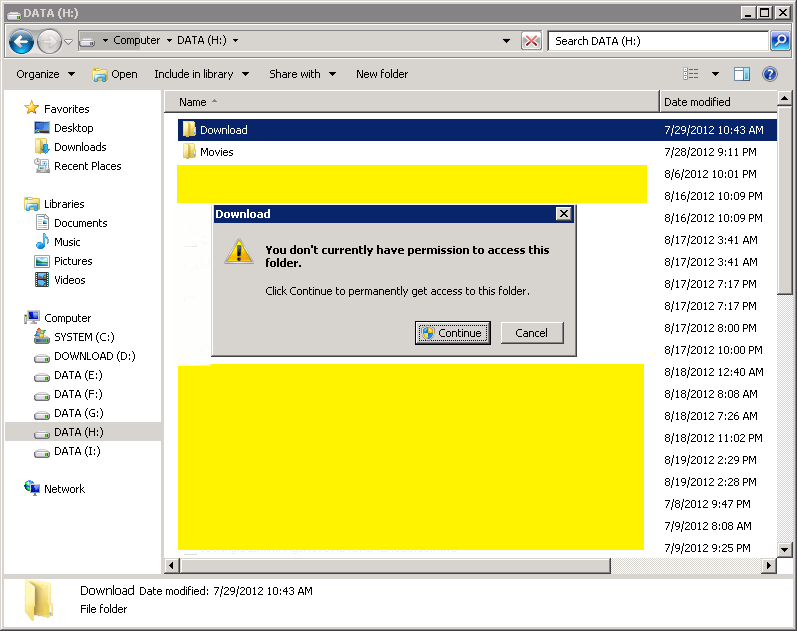Click the yellow warning icon in dialog
The image size is (797, 631).
(239, 251)
